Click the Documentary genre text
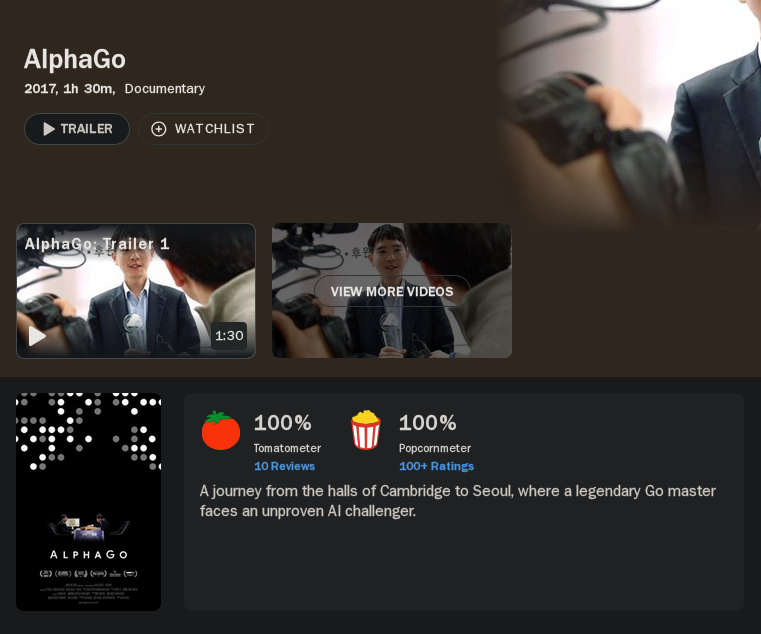 pos(165,89)
